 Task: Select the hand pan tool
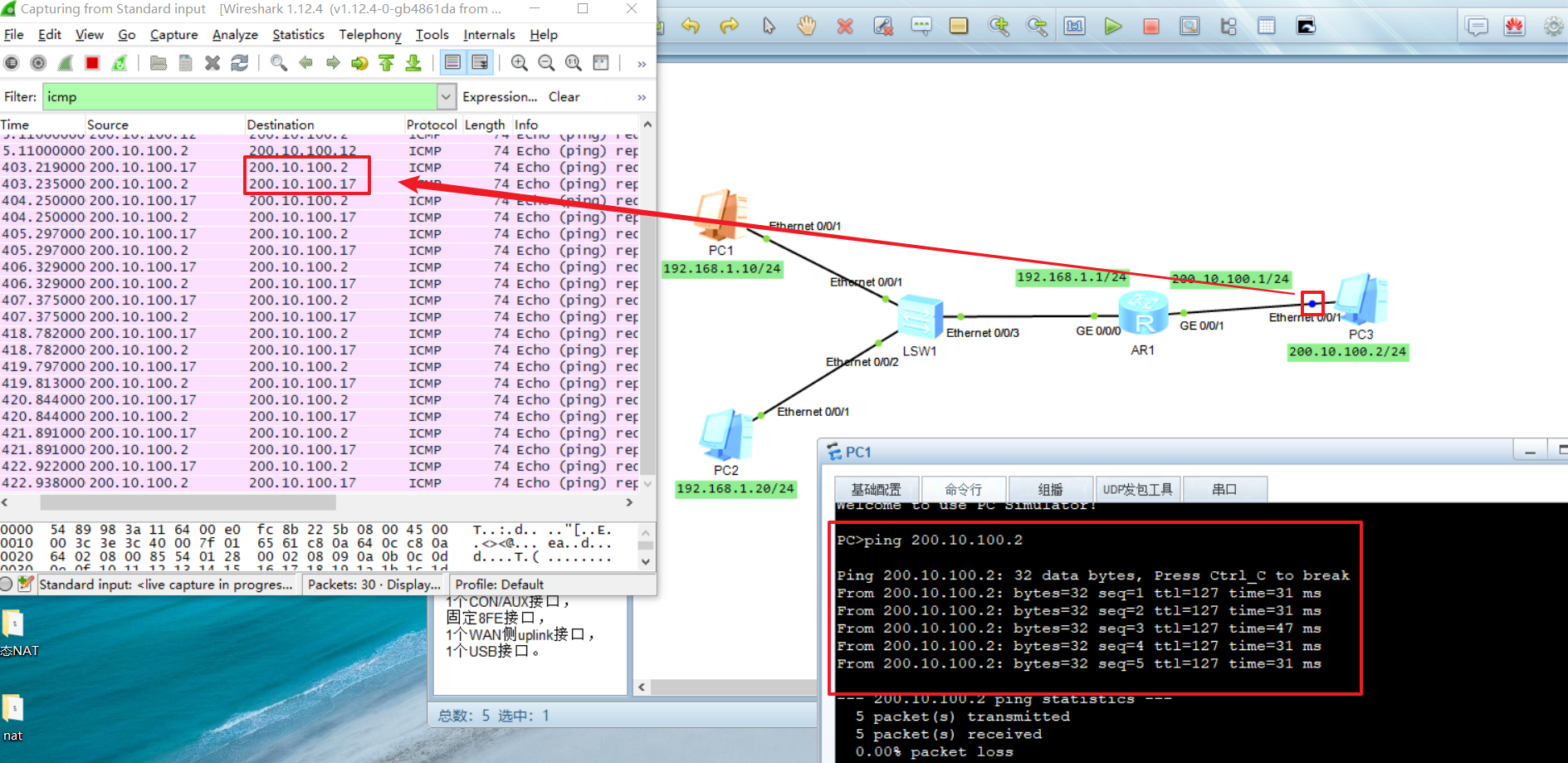tap(807, 27)
